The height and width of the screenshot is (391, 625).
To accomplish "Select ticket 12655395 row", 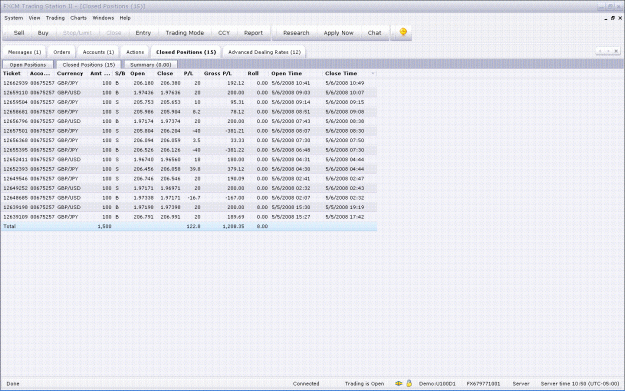I will (189, 150).
